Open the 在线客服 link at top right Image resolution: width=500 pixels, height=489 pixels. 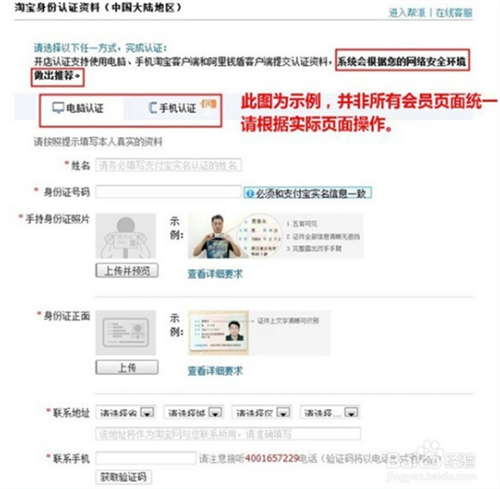(x=454, y=13)
